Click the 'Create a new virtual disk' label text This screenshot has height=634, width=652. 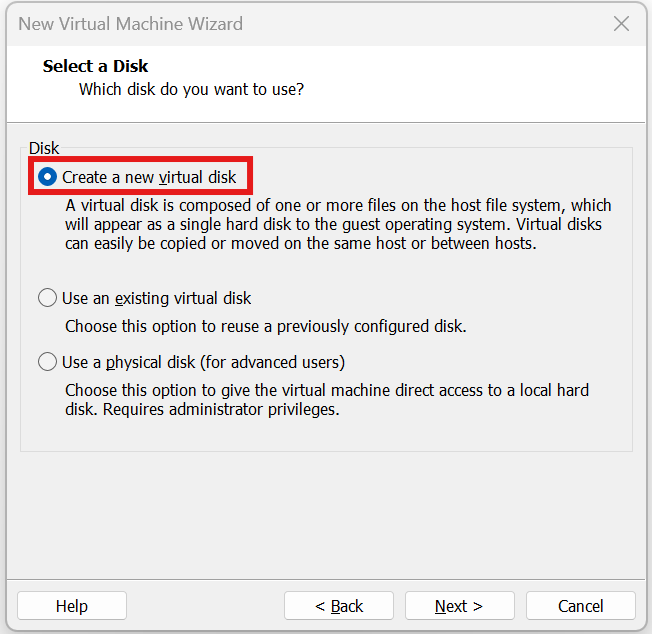click(x=149, y=177)
